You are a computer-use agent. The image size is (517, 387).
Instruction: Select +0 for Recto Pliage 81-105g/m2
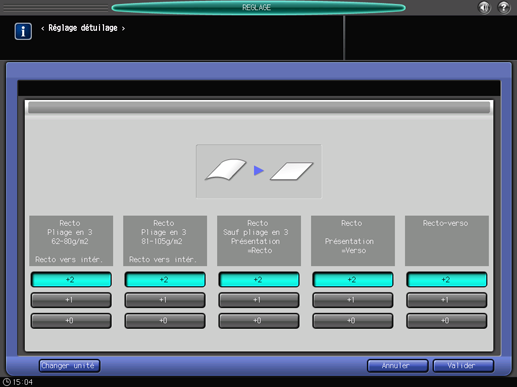click(165, 321)
